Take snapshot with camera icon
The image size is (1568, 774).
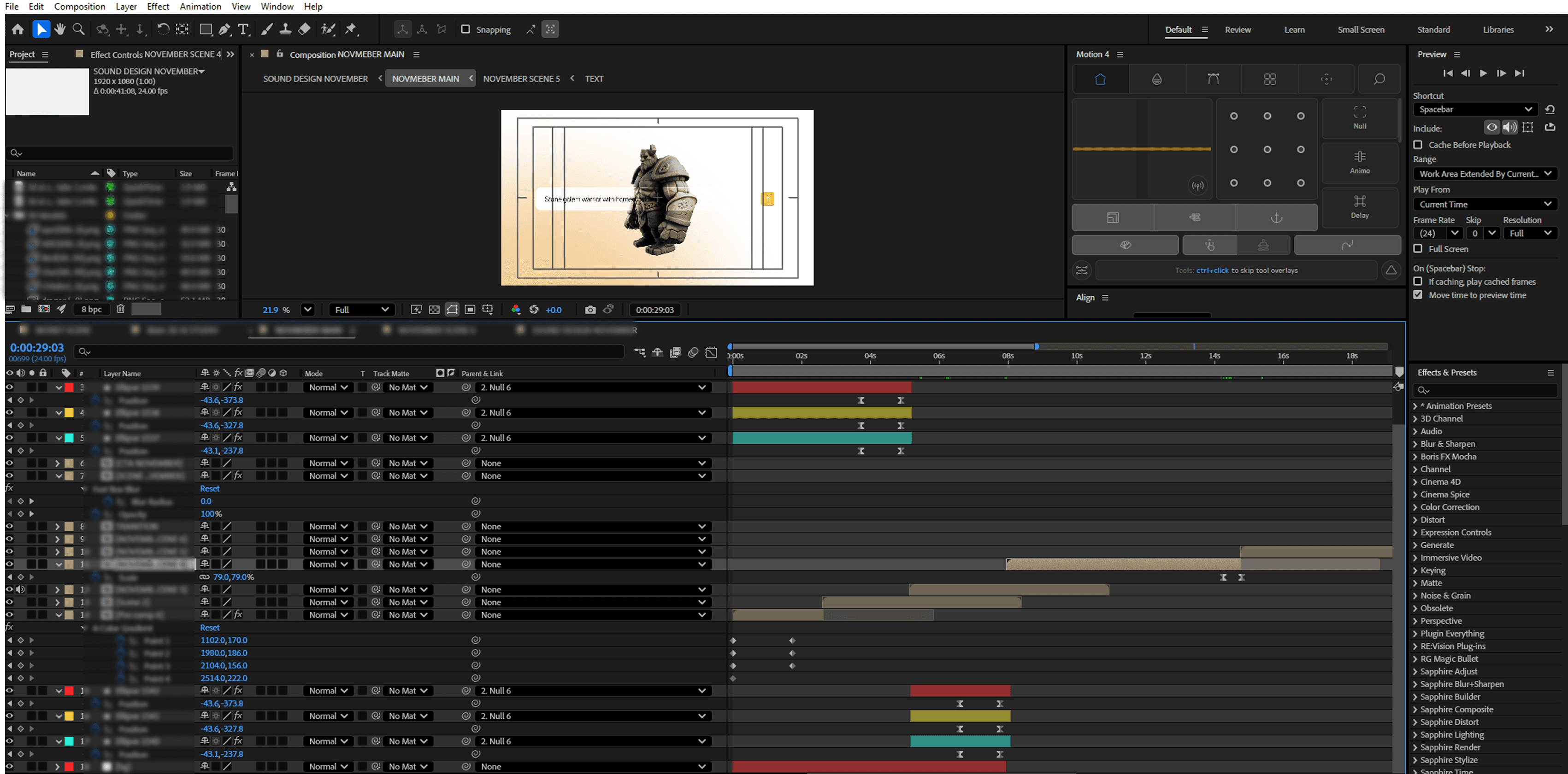590,310
